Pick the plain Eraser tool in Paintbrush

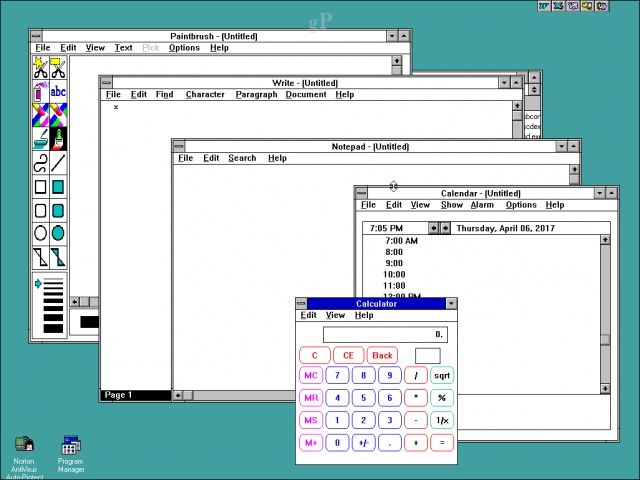tap(58, 115)
